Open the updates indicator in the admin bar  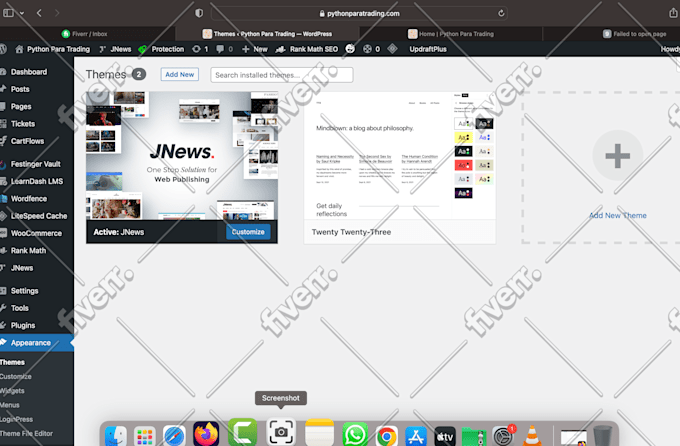(200, 49)
